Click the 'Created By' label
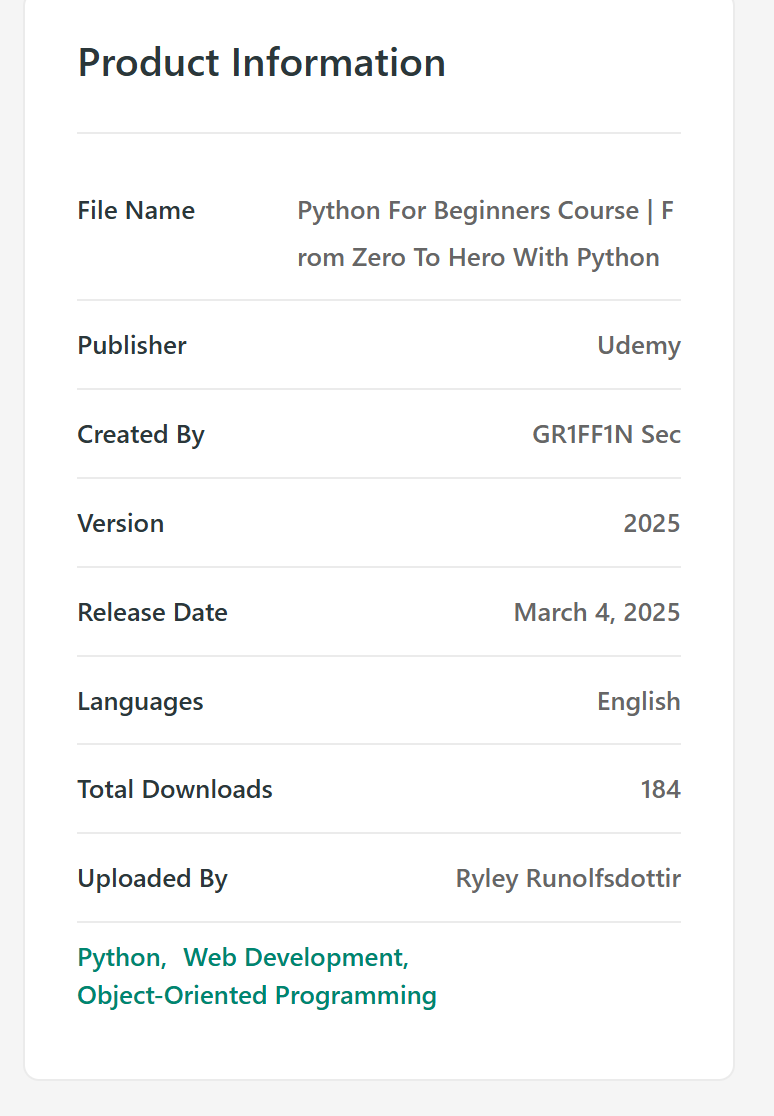774x1116 pixels. click(x=141, y=434)
